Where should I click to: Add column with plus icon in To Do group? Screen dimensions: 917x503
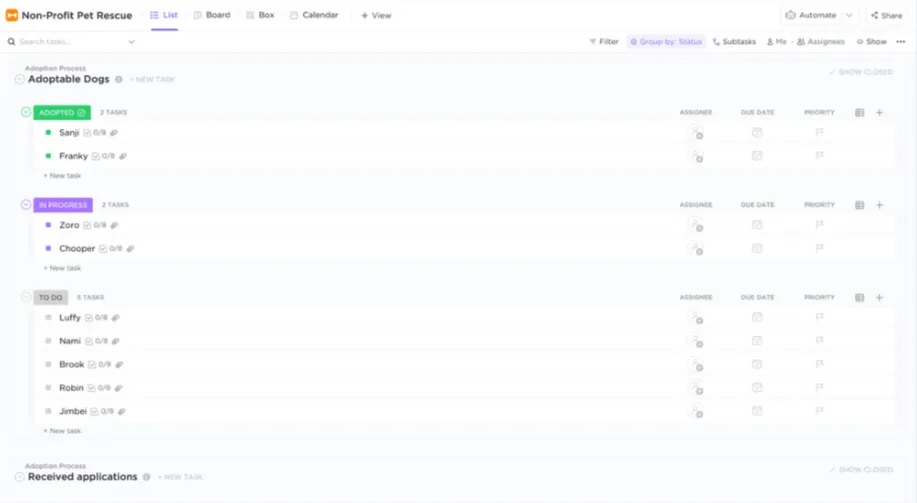879,297
